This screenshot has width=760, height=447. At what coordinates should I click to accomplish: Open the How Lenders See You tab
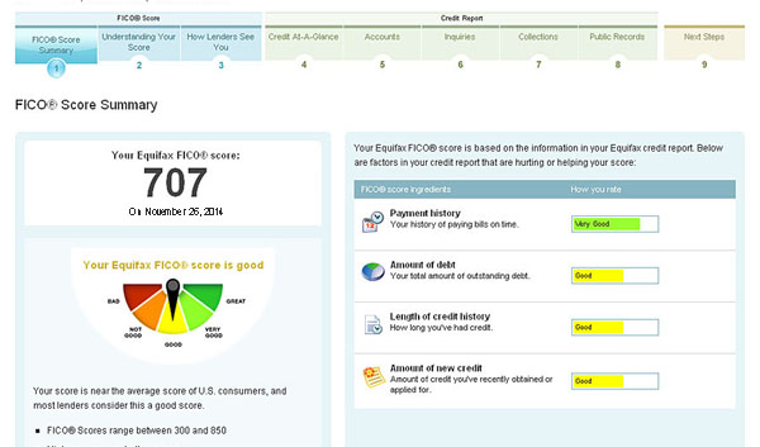(221, 42)
